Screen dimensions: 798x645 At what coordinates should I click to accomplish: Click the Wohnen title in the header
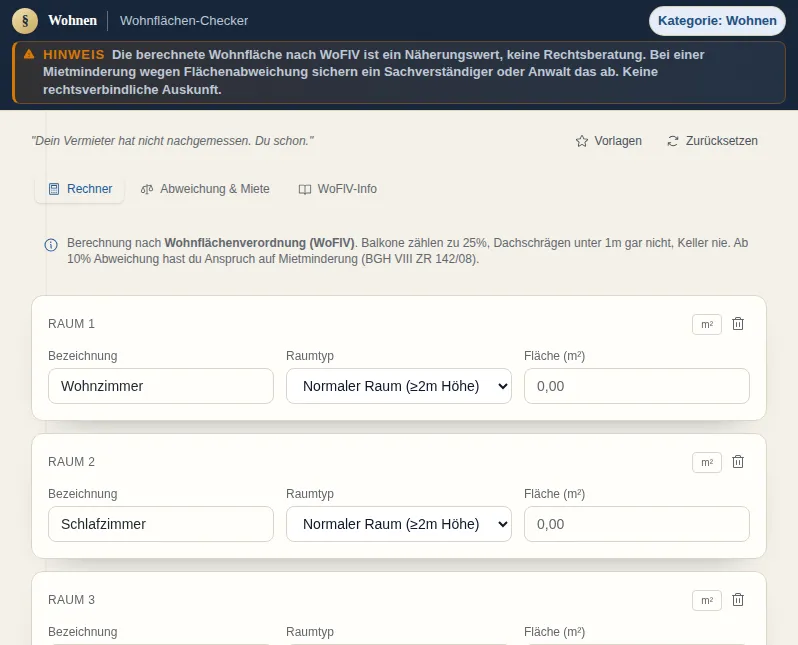(x=72, y=20)
